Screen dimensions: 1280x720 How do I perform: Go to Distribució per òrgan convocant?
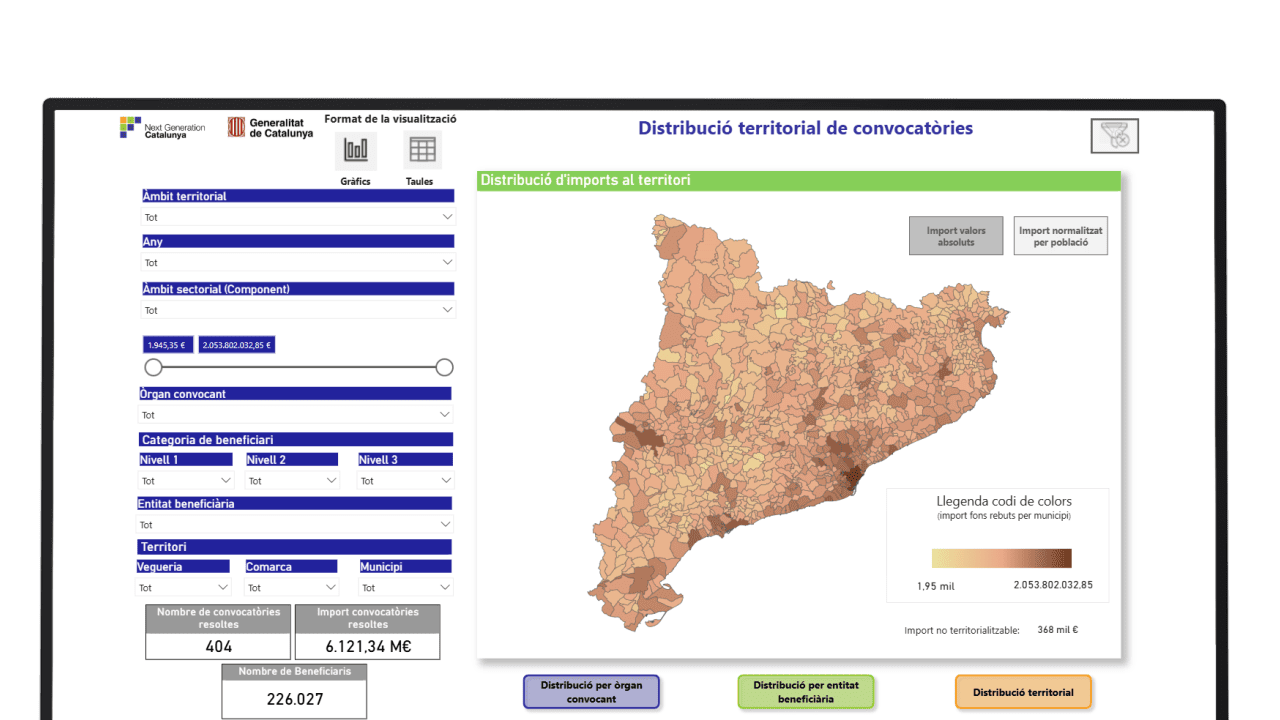point(591,692)
